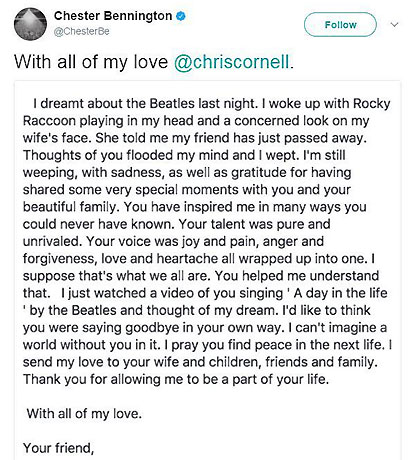Open the @chriscornell mention link

(x=232, y=62)
